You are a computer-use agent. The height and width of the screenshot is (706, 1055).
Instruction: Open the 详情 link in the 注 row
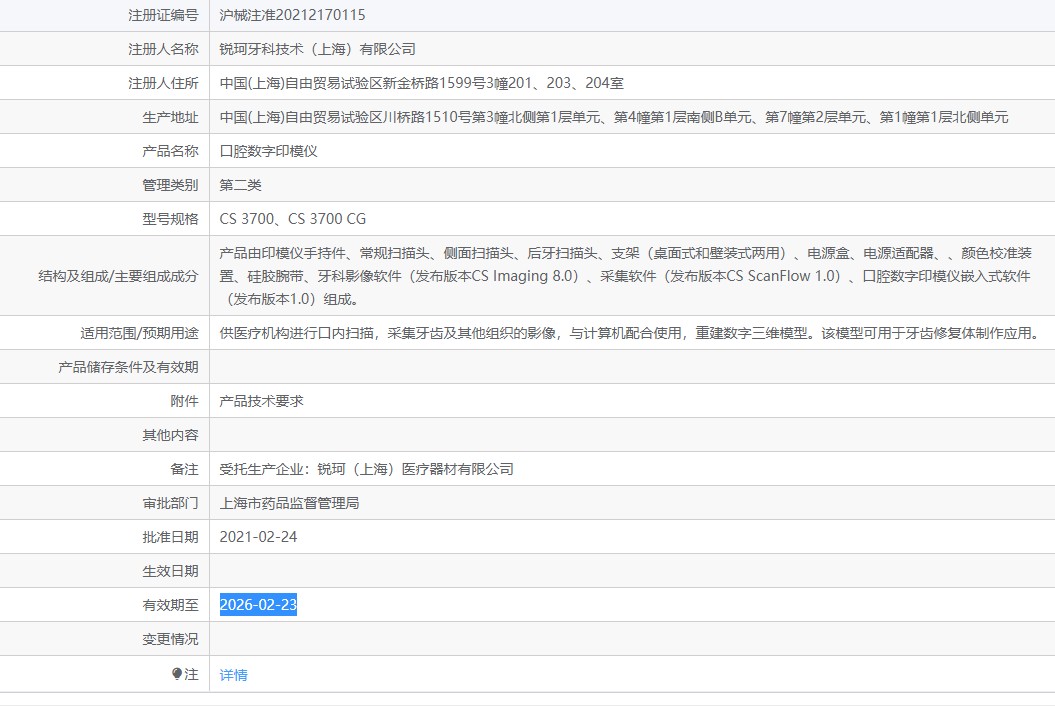[233, 674]
